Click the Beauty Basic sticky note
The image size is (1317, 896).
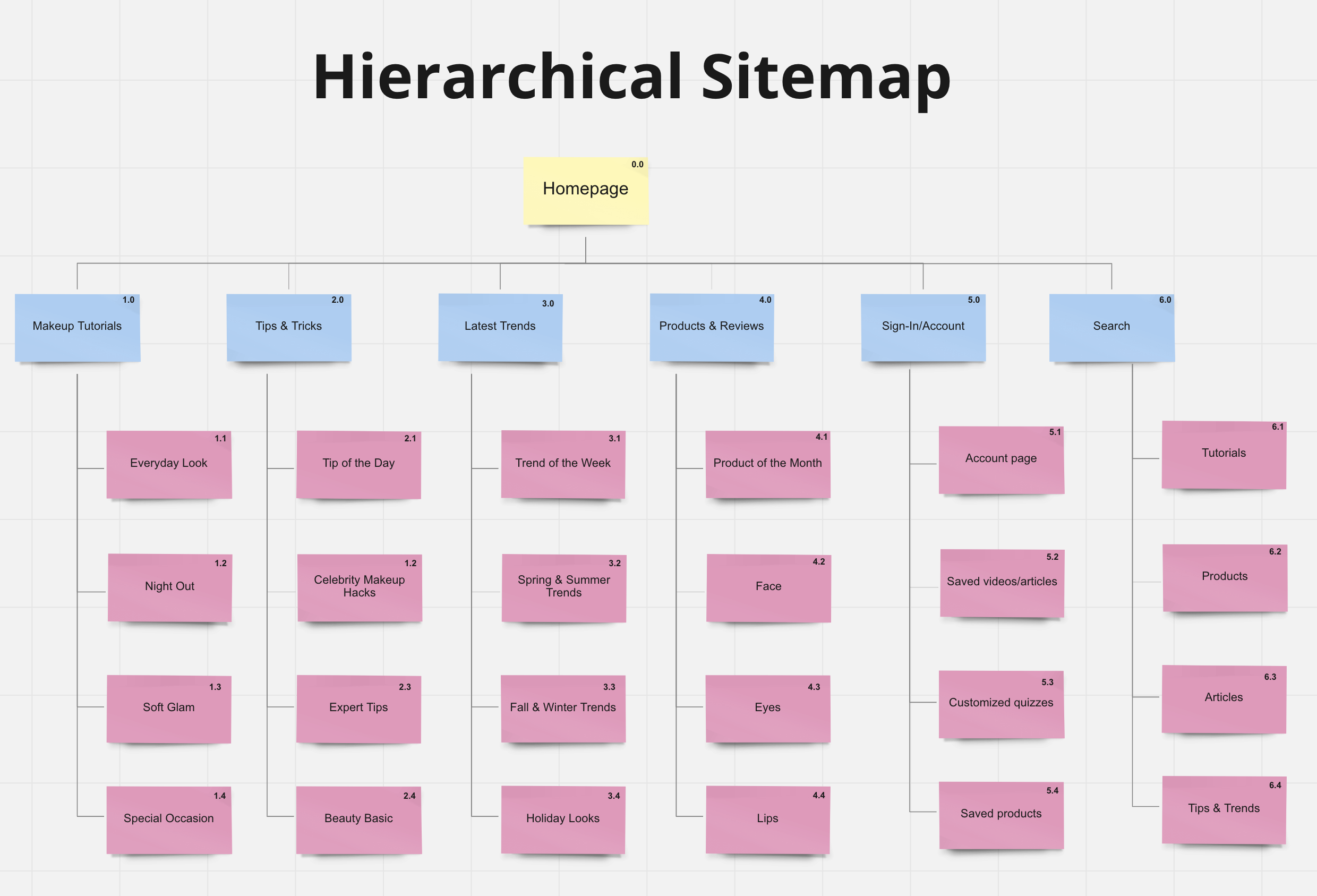pos(358,820)
